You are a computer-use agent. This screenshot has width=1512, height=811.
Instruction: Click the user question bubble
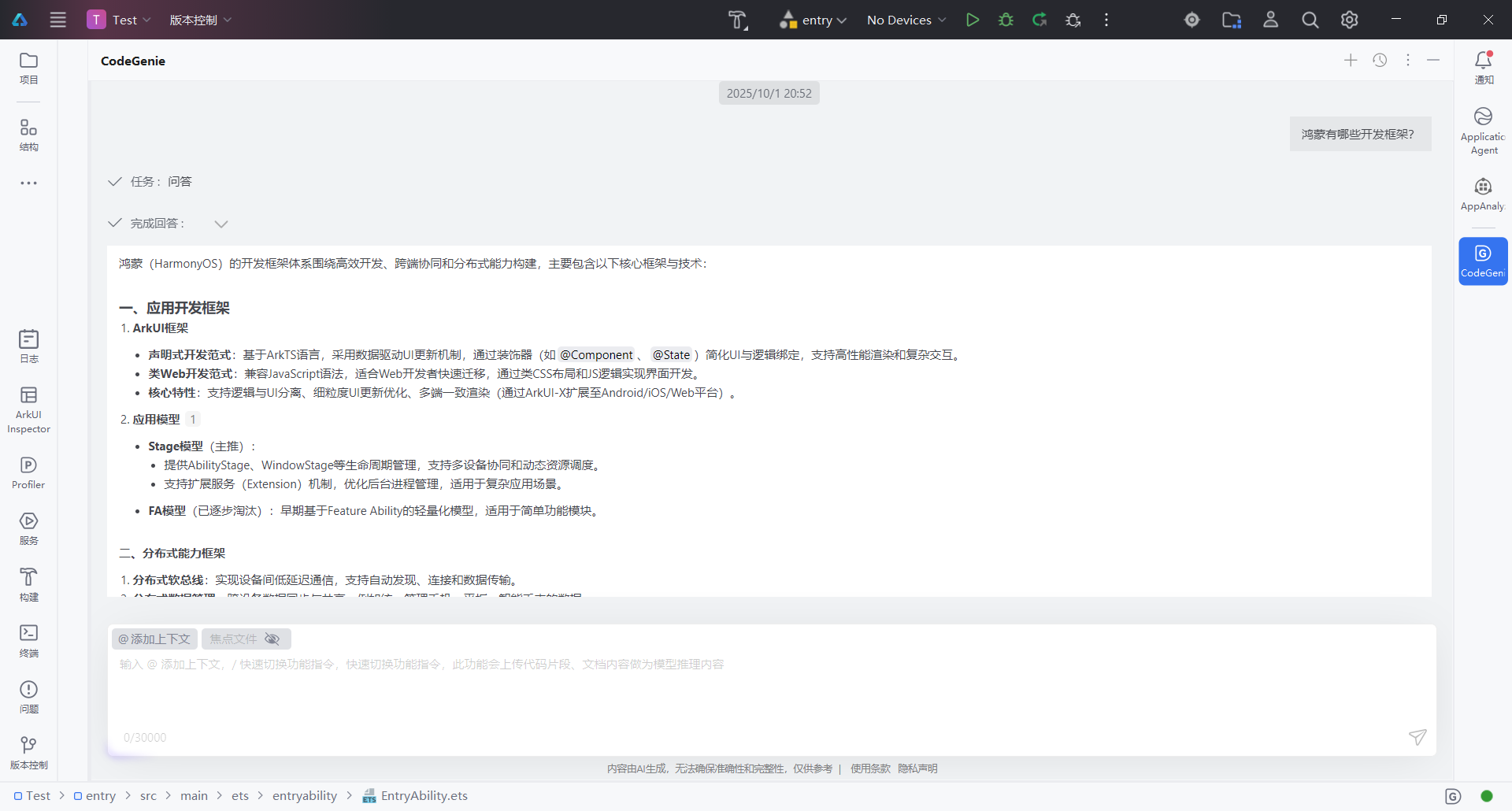tap(1360, 134)
